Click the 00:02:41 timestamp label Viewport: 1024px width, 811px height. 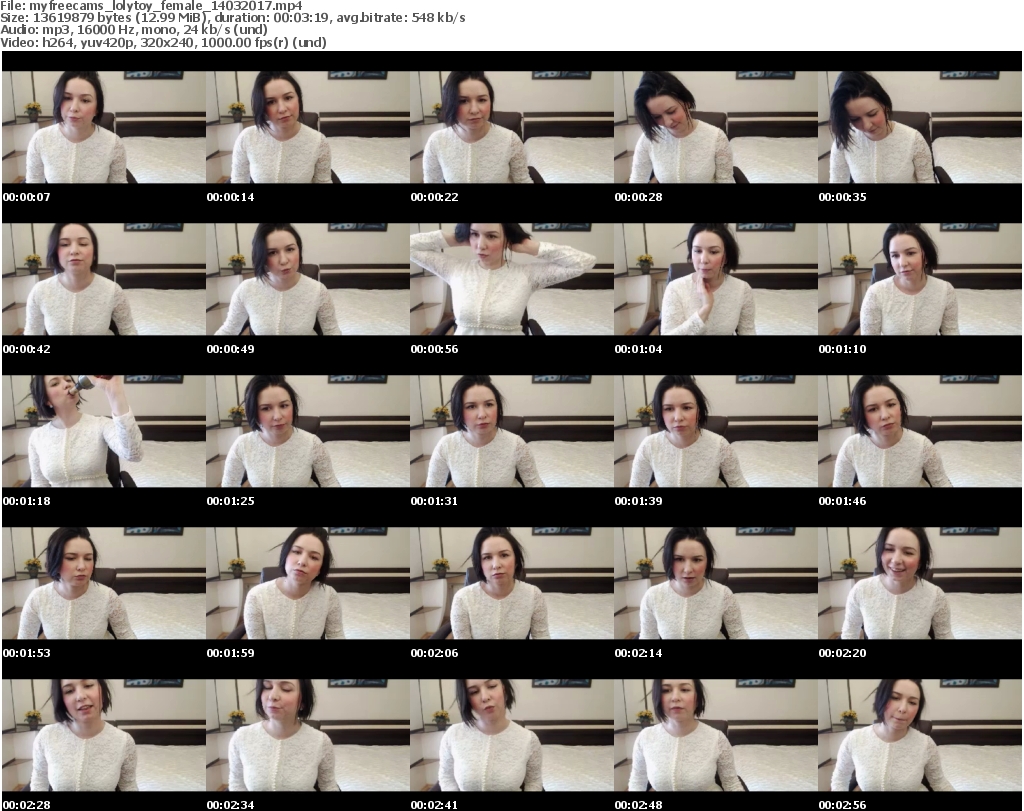[x=434, y=804]
